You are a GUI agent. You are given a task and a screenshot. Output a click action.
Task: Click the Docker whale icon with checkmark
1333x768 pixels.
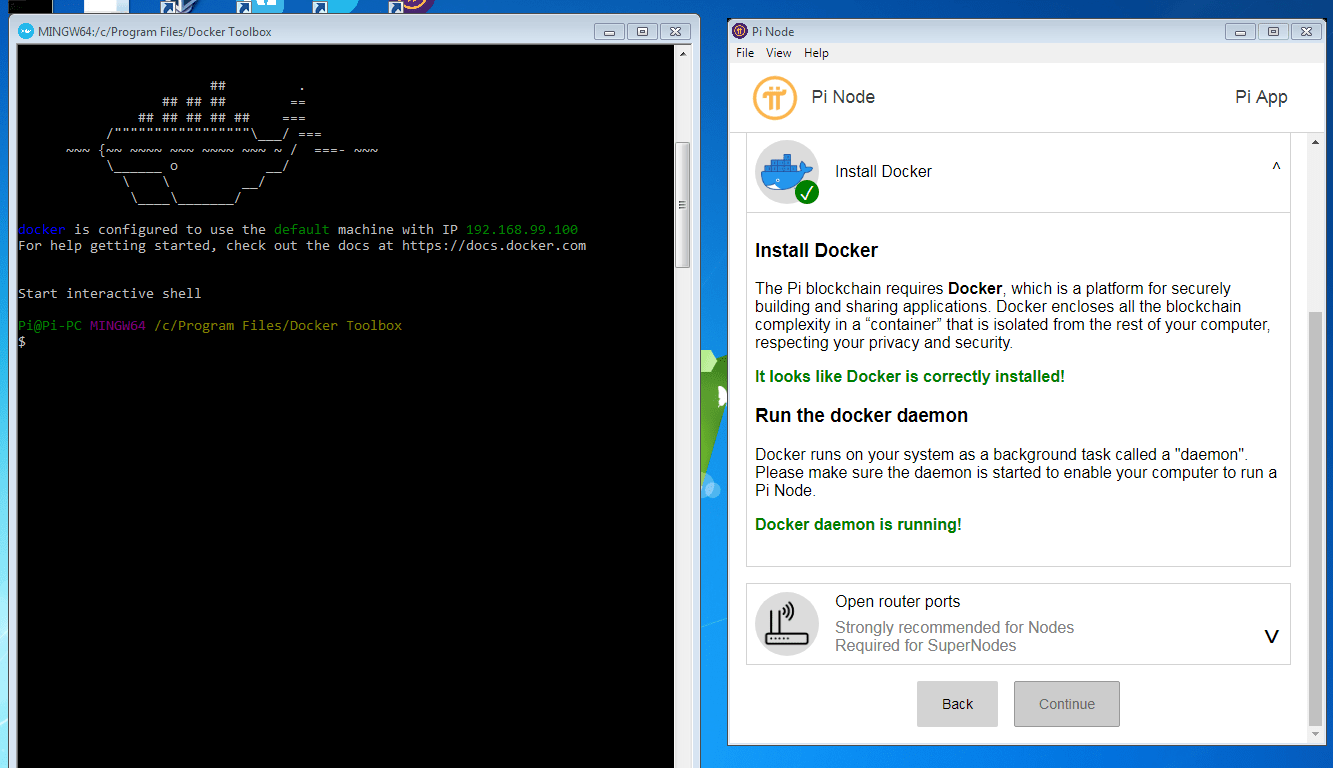tap(787, 172)
